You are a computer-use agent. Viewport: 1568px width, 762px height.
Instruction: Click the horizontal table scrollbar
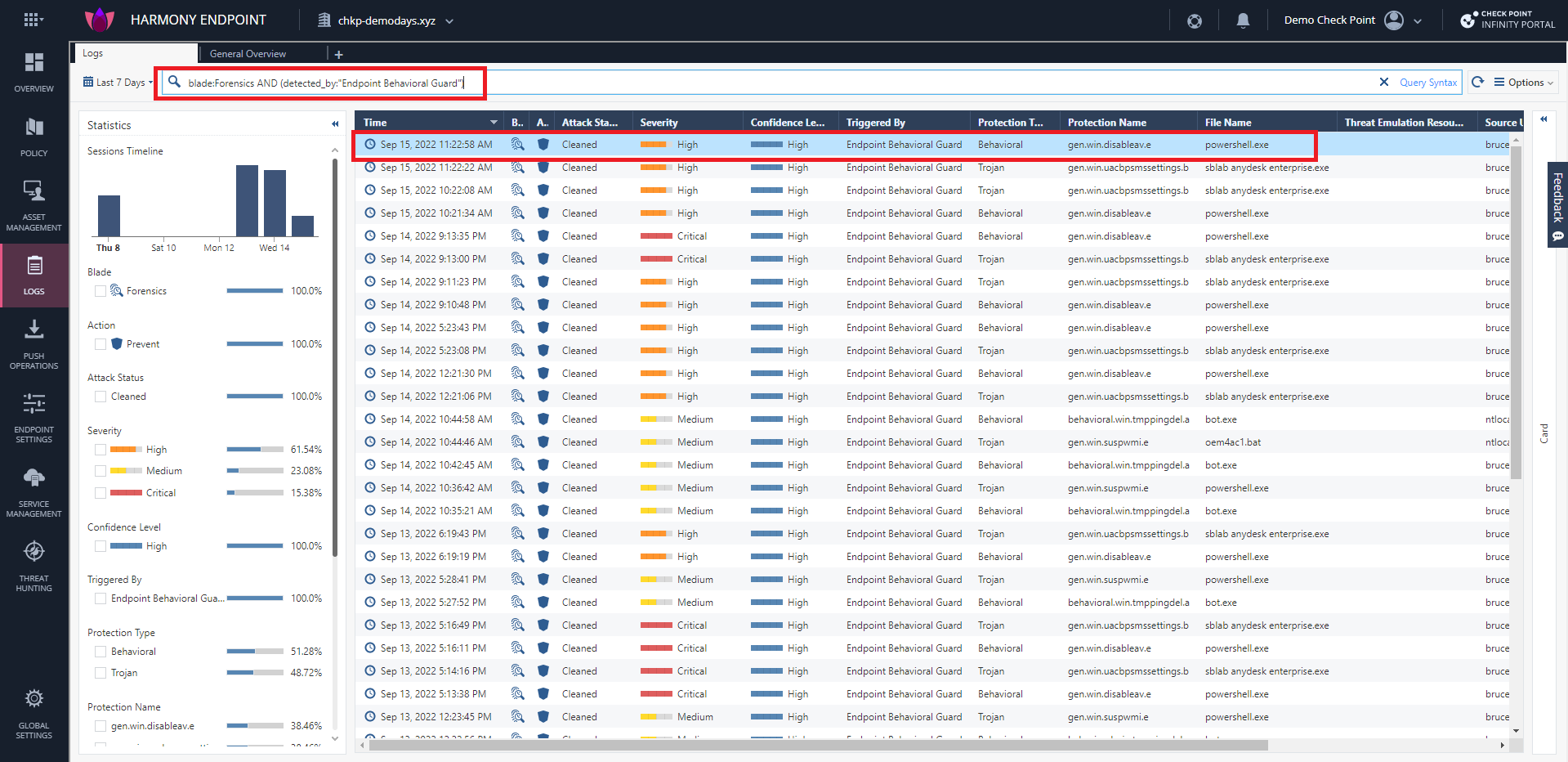(x=818, y=745)
